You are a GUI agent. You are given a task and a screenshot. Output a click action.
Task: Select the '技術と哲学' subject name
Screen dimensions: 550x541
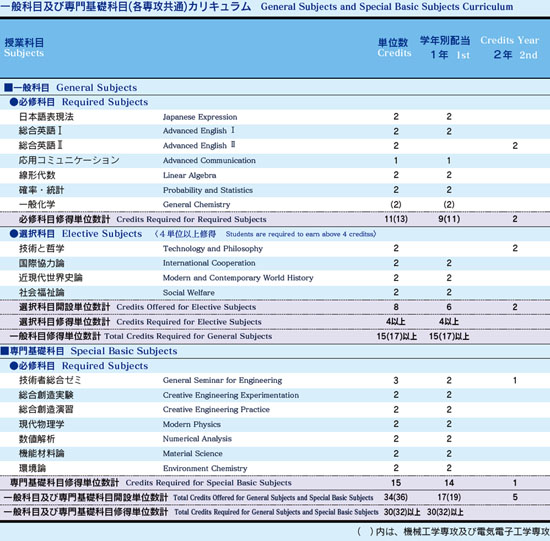41,249
